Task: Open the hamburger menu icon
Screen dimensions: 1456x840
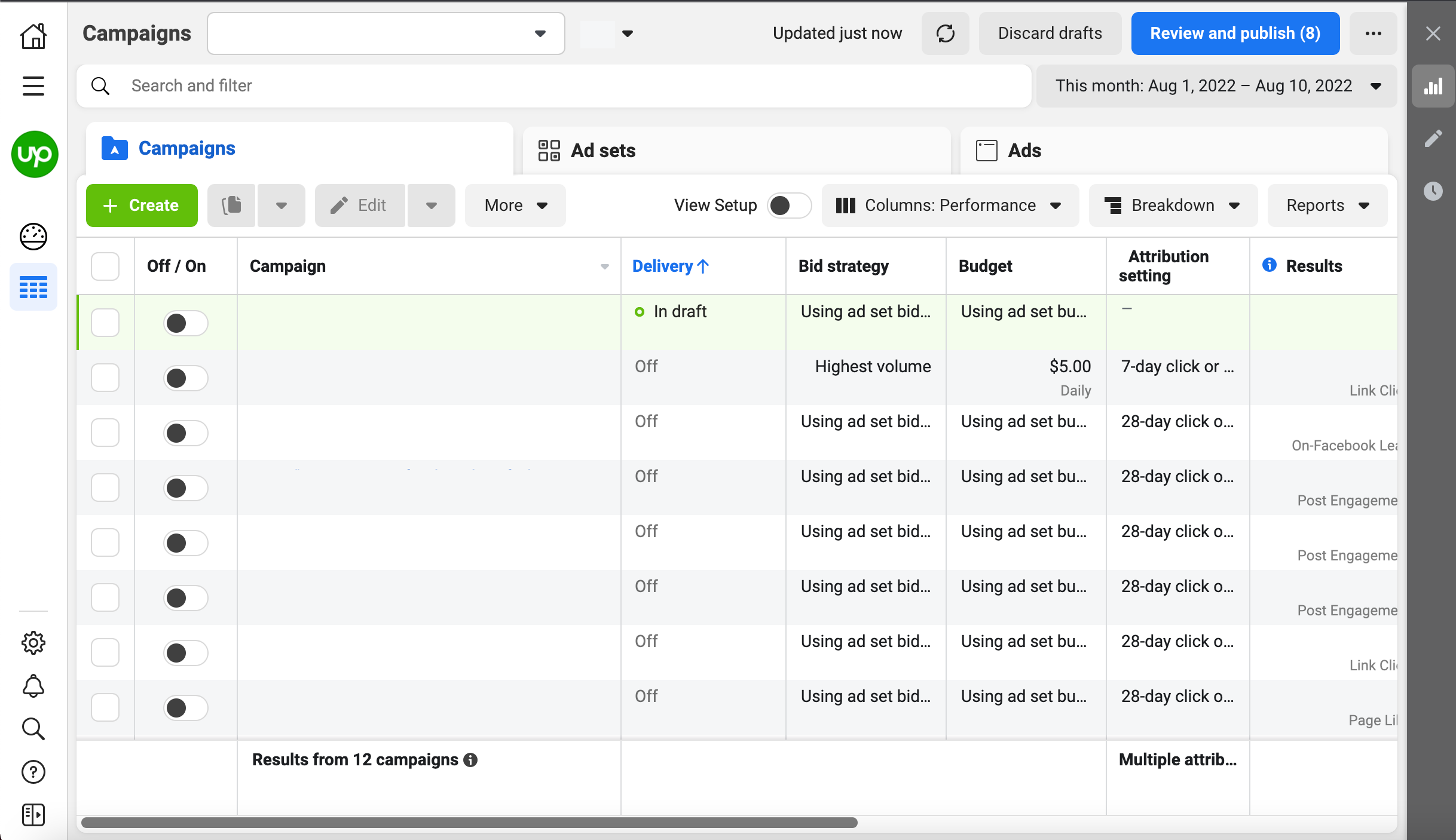Action: pyautogui.click(x=33, y=86)
